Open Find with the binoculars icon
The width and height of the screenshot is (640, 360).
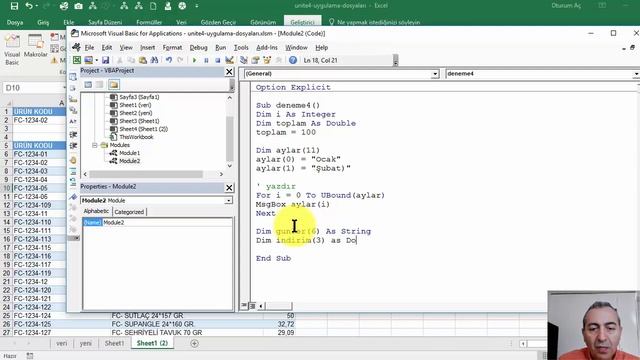[x=154, y=60]
